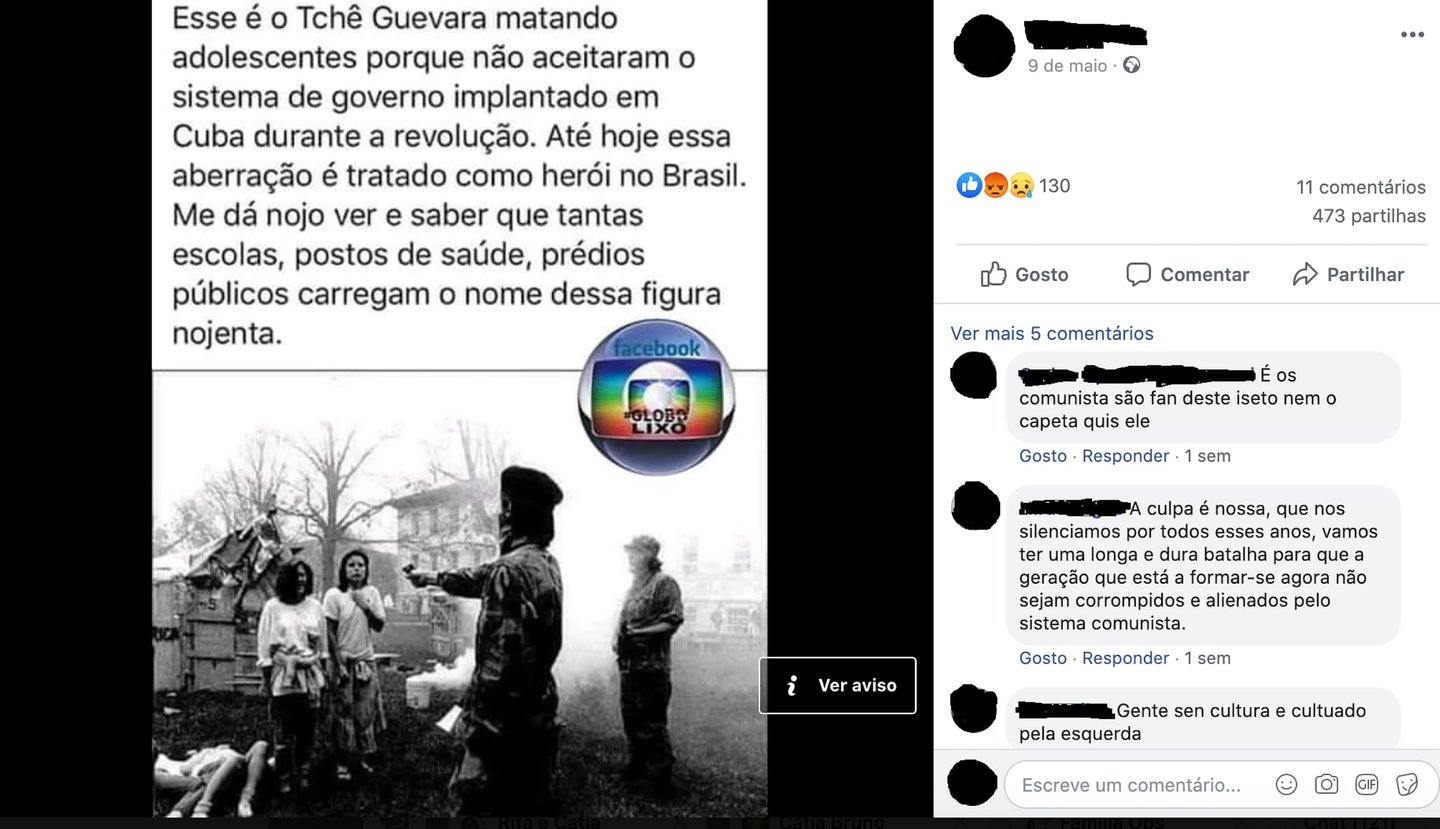Click Gosto under the A culpa é nossa comment
This screenshot has height=829, width=1440.
click(1043, 658)
